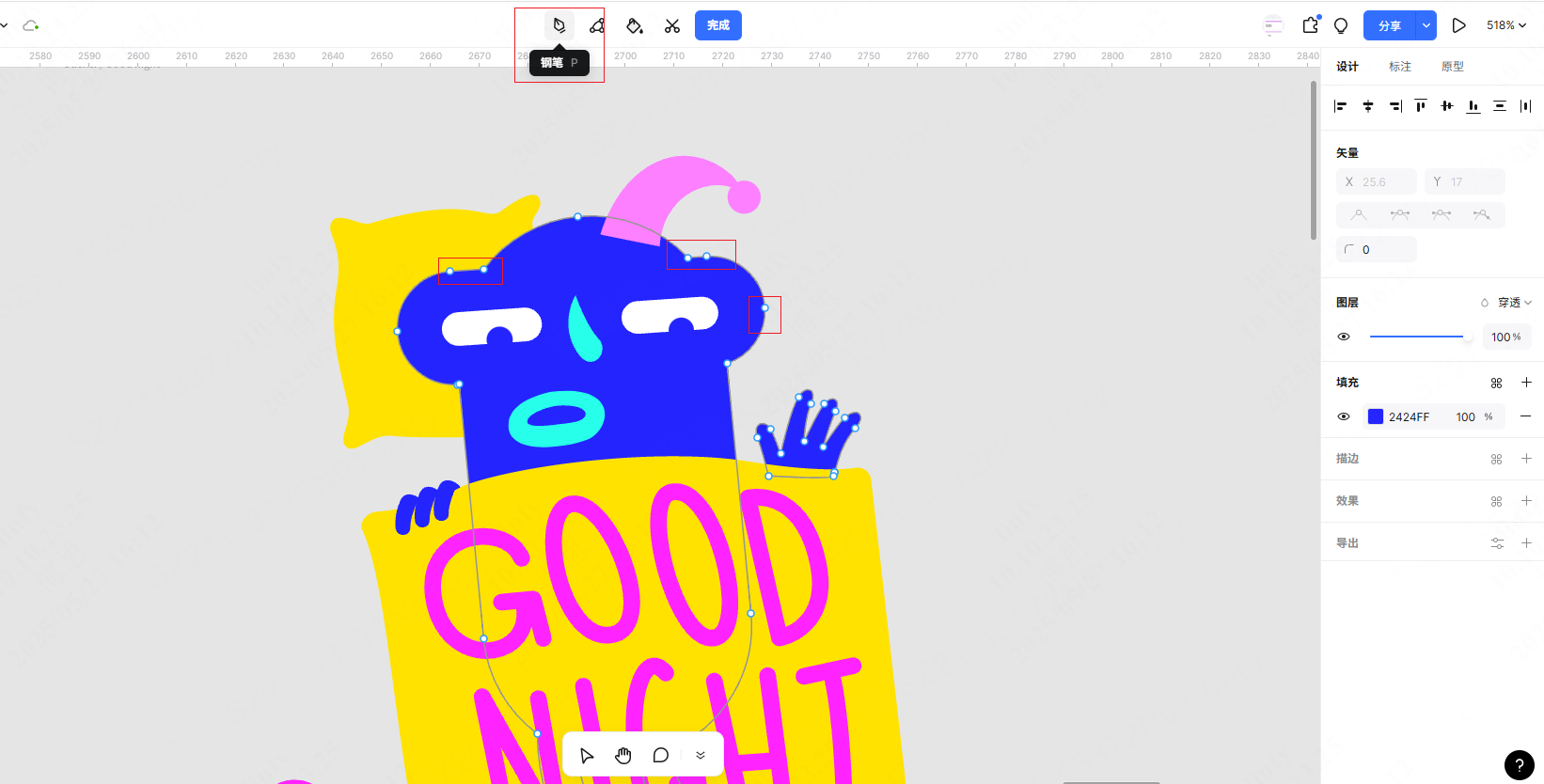The height and width of the screenshot is (784, 1544).
Task: Open effect styles grid icon in 效果 row
Action: [x=1496, y=501]
